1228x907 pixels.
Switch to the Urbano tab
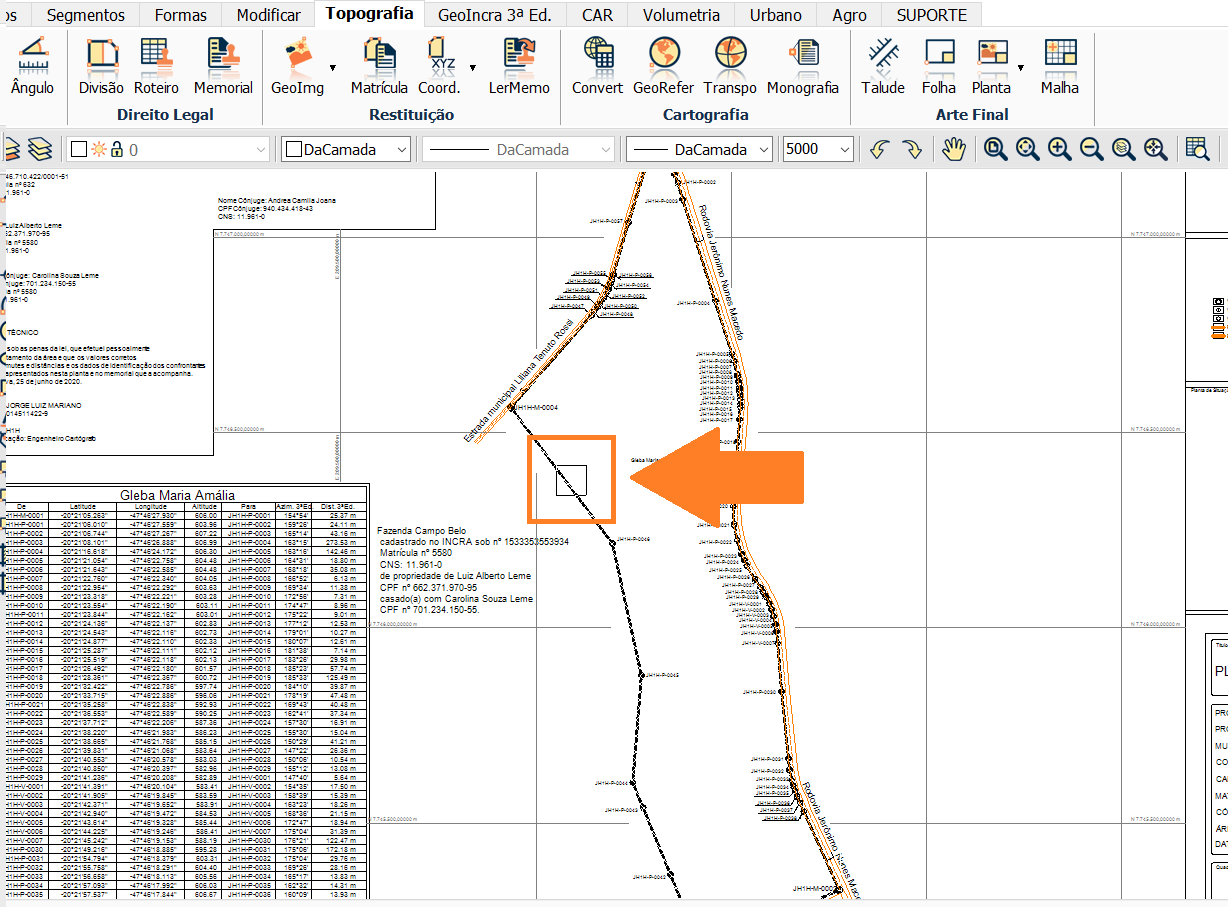[776, 15]
